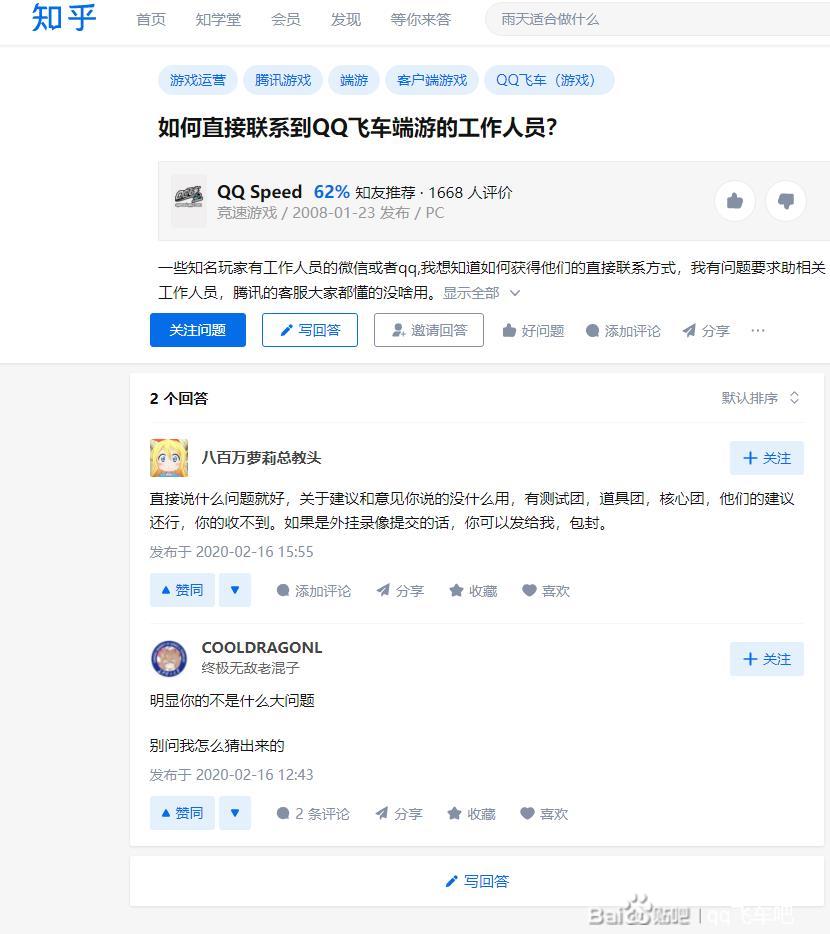
Task: Open the 默认排序 sort dropdown
Action: pos(760,398)
